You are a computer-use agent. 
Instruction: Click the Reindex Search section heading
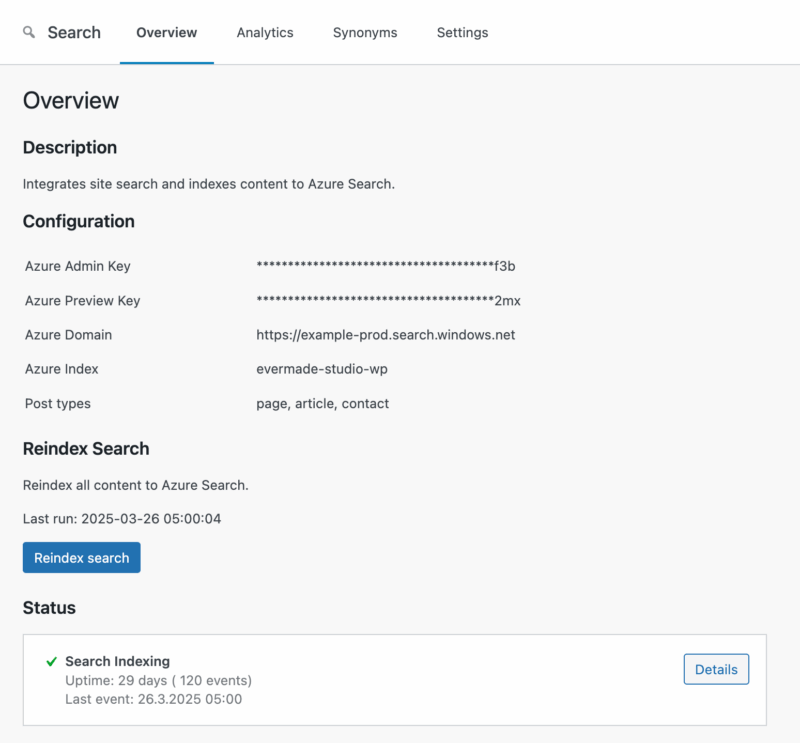(x=86, y=449)
